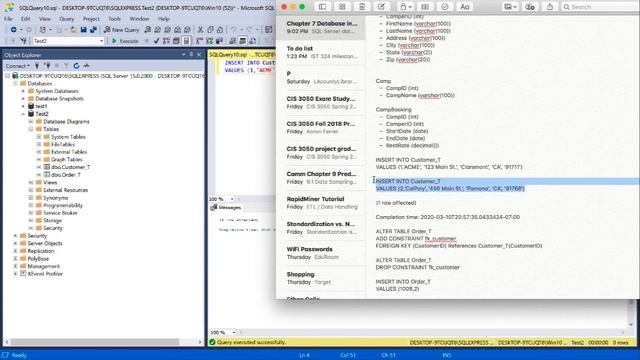Screen dimensions: 640x360
Task: Open the File menu in SSMS
Action: [8, 19]
